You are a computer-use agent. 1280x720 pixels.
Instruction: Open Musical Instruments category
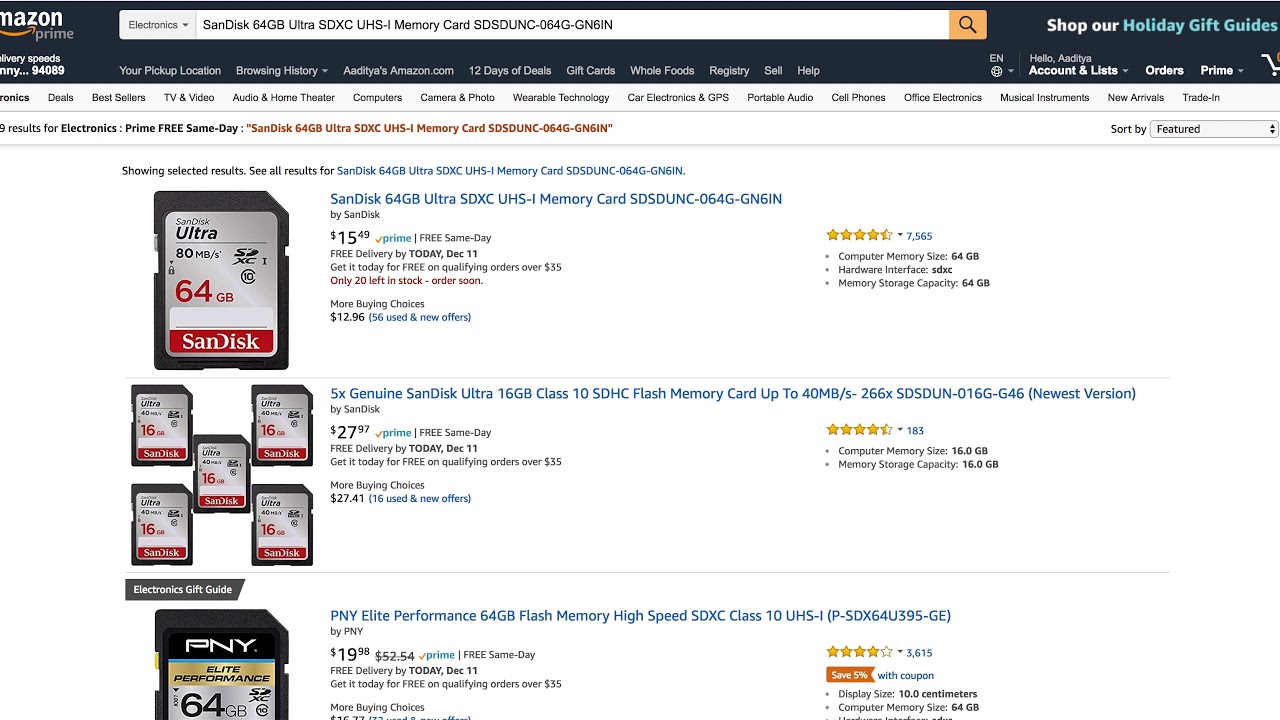coord(1044,98)
